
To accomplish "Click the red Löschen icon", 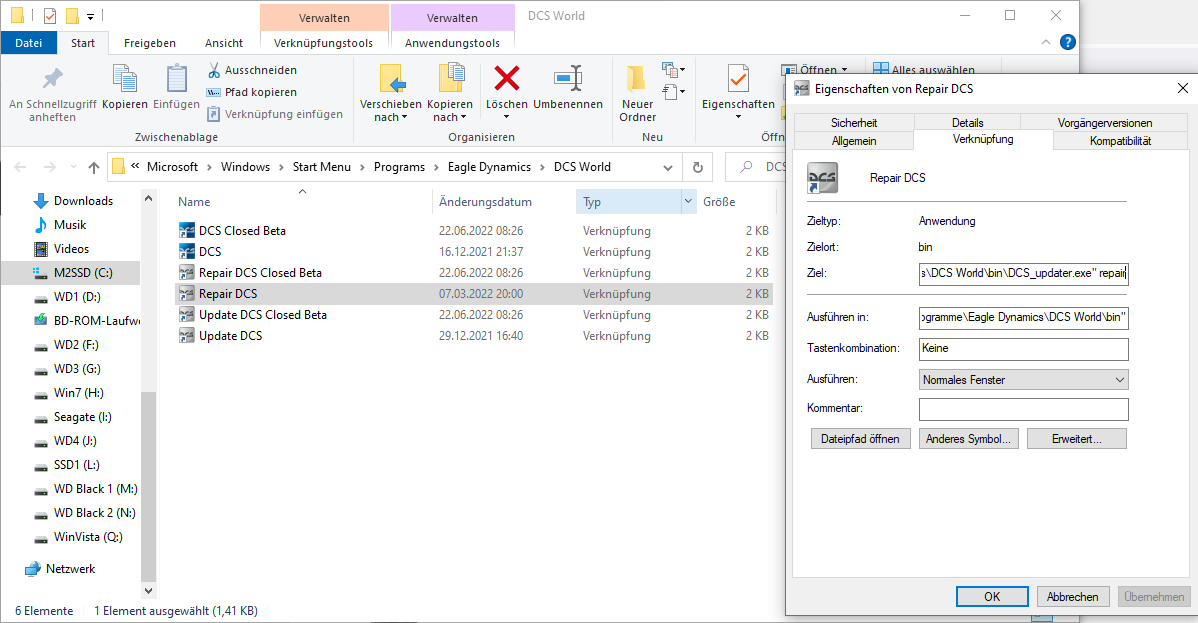I will pos(507,78).
